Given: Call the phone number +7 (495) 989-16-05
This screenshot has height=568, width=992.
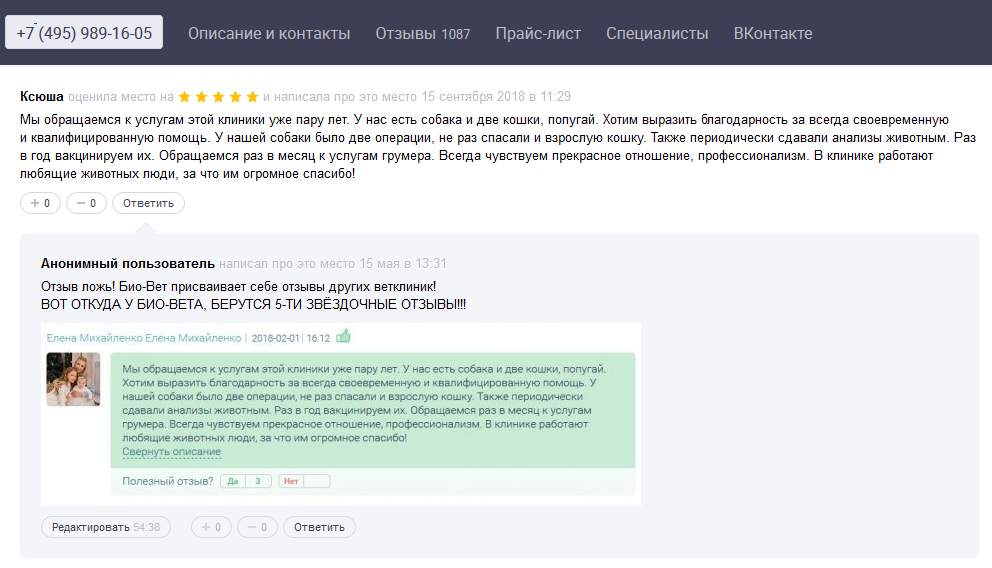Looking at the screenshot, I should pos(84,33).
